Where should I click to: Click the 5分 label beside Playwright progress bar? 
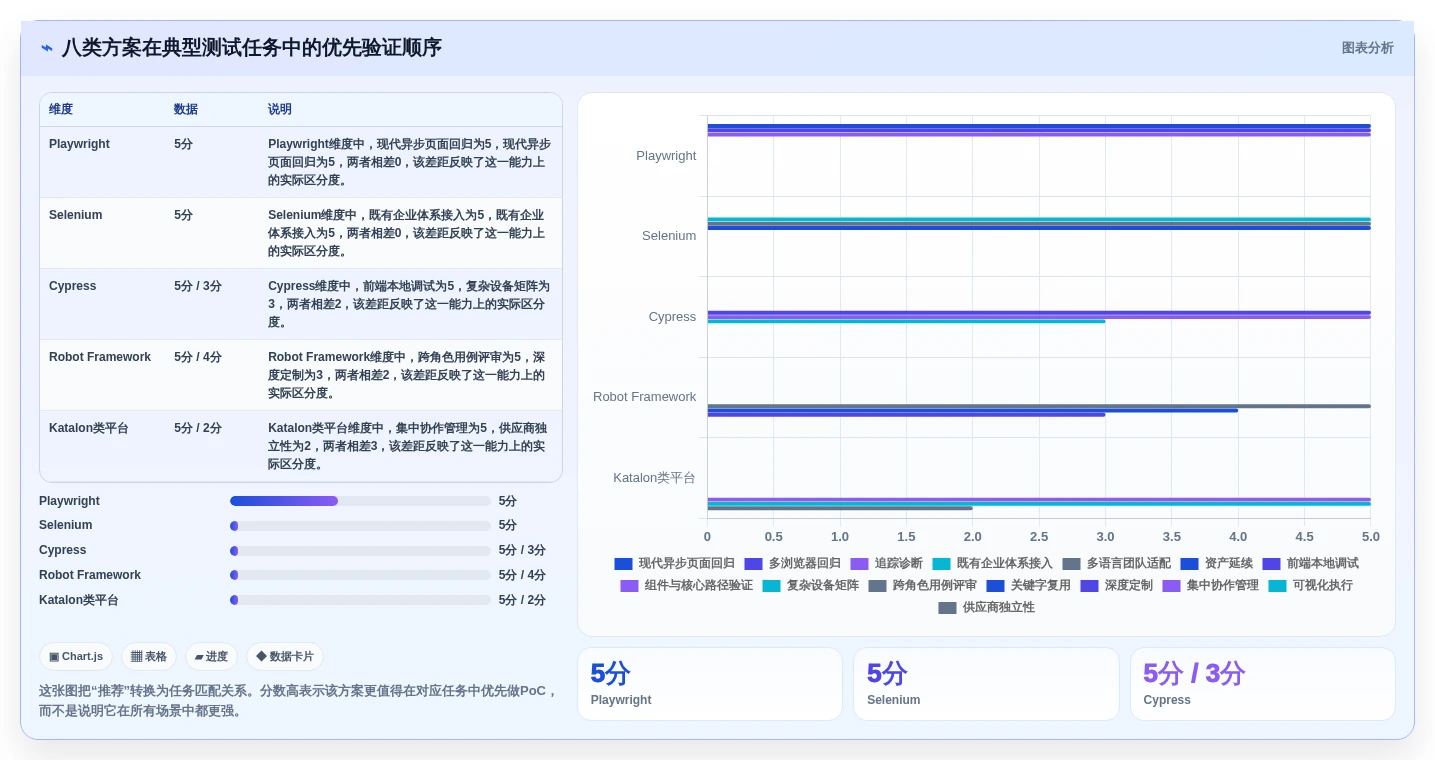(x=508, y=501)
